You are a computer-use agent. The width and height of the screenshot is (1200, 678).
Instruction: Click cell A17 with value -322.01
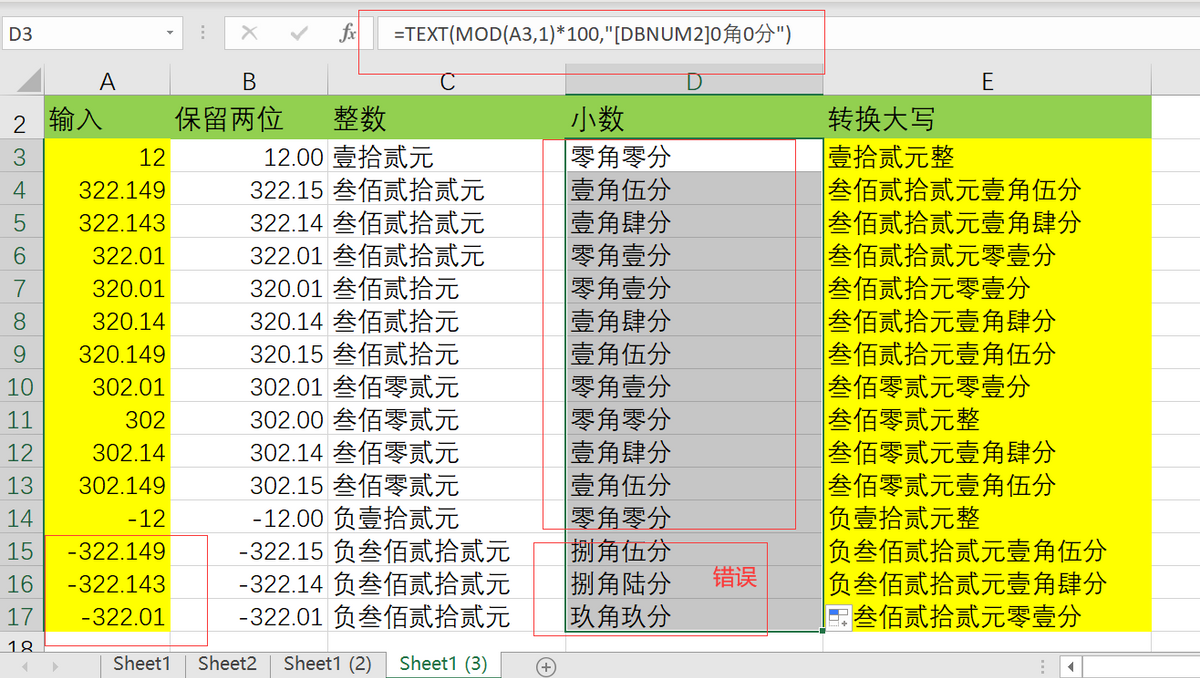107,616
